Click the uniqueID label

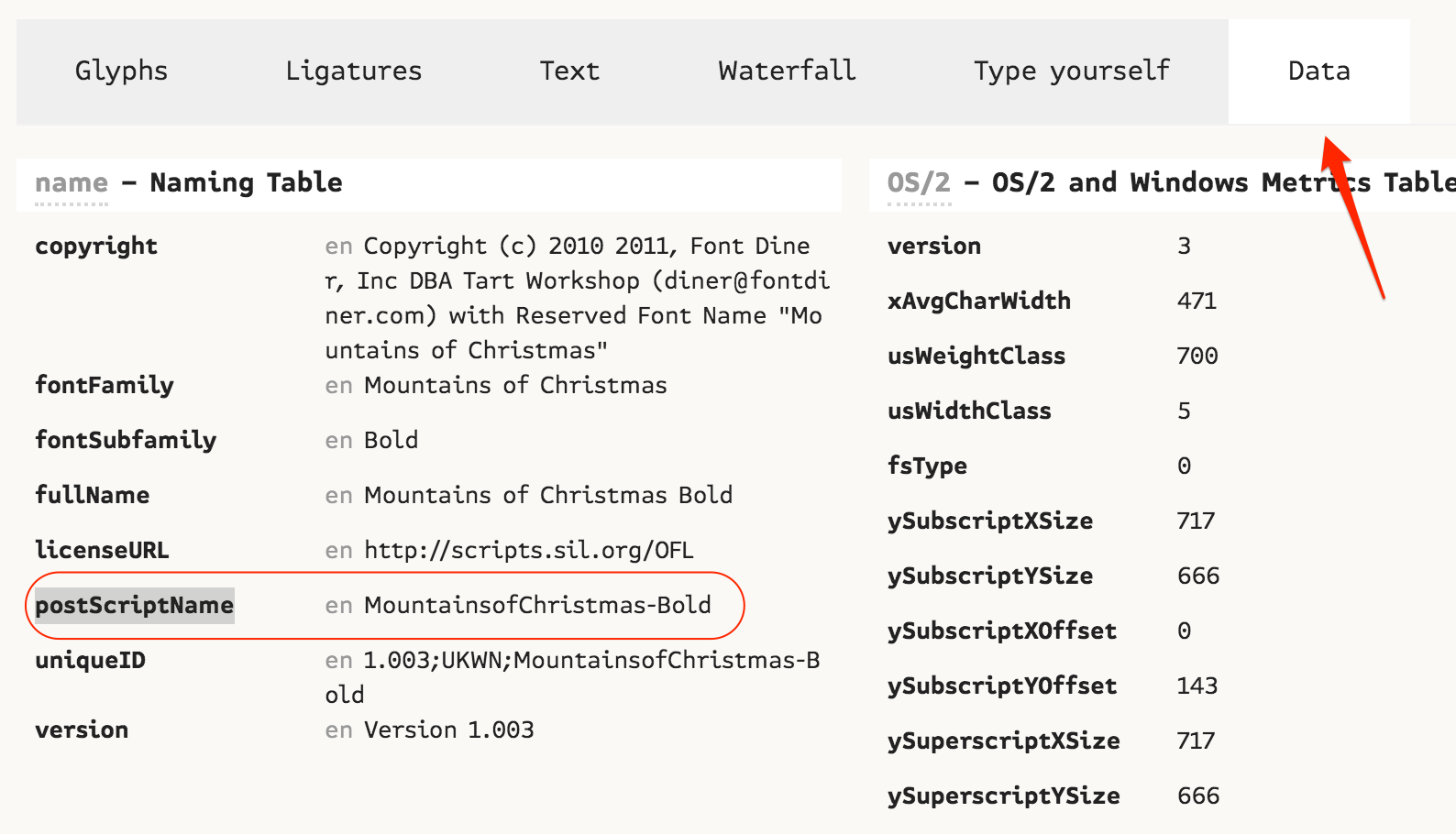[x=91, y=661]
